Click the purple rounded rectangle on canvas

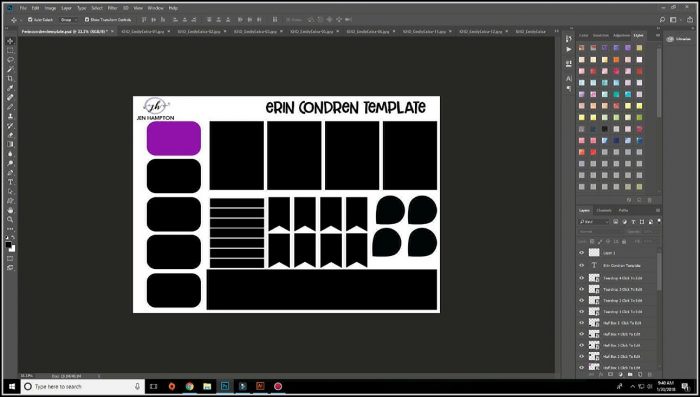[x=174, y=138]
